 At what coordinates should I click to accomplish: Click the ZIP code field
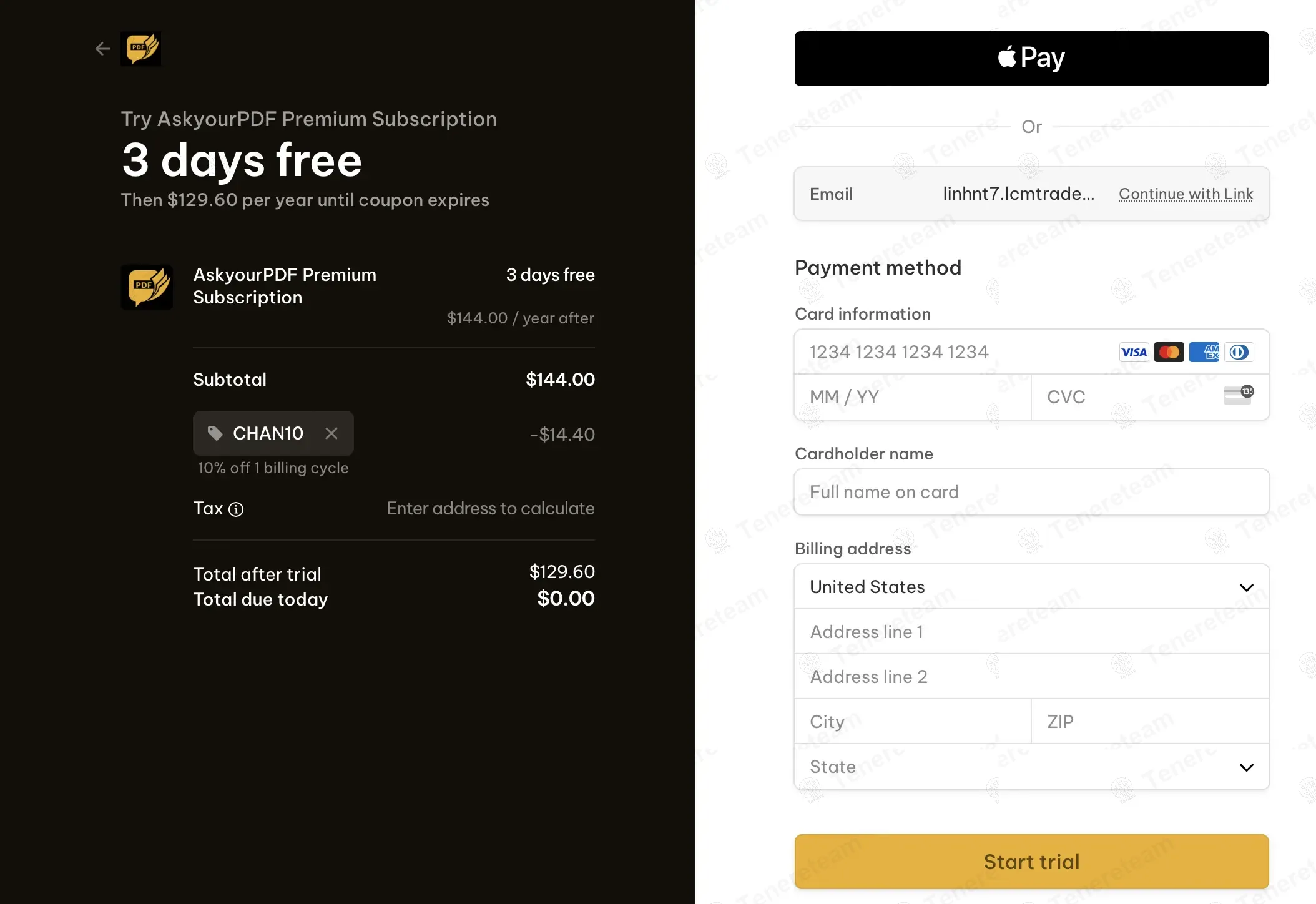[x=1149, y=722]
